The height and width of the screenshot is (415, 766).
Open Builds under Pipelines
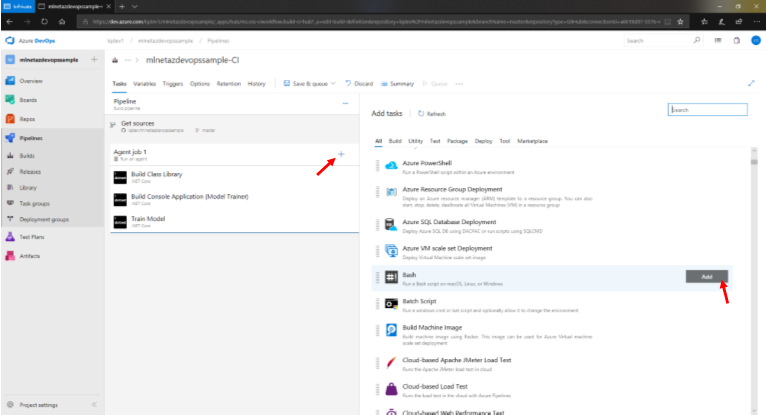27,156
